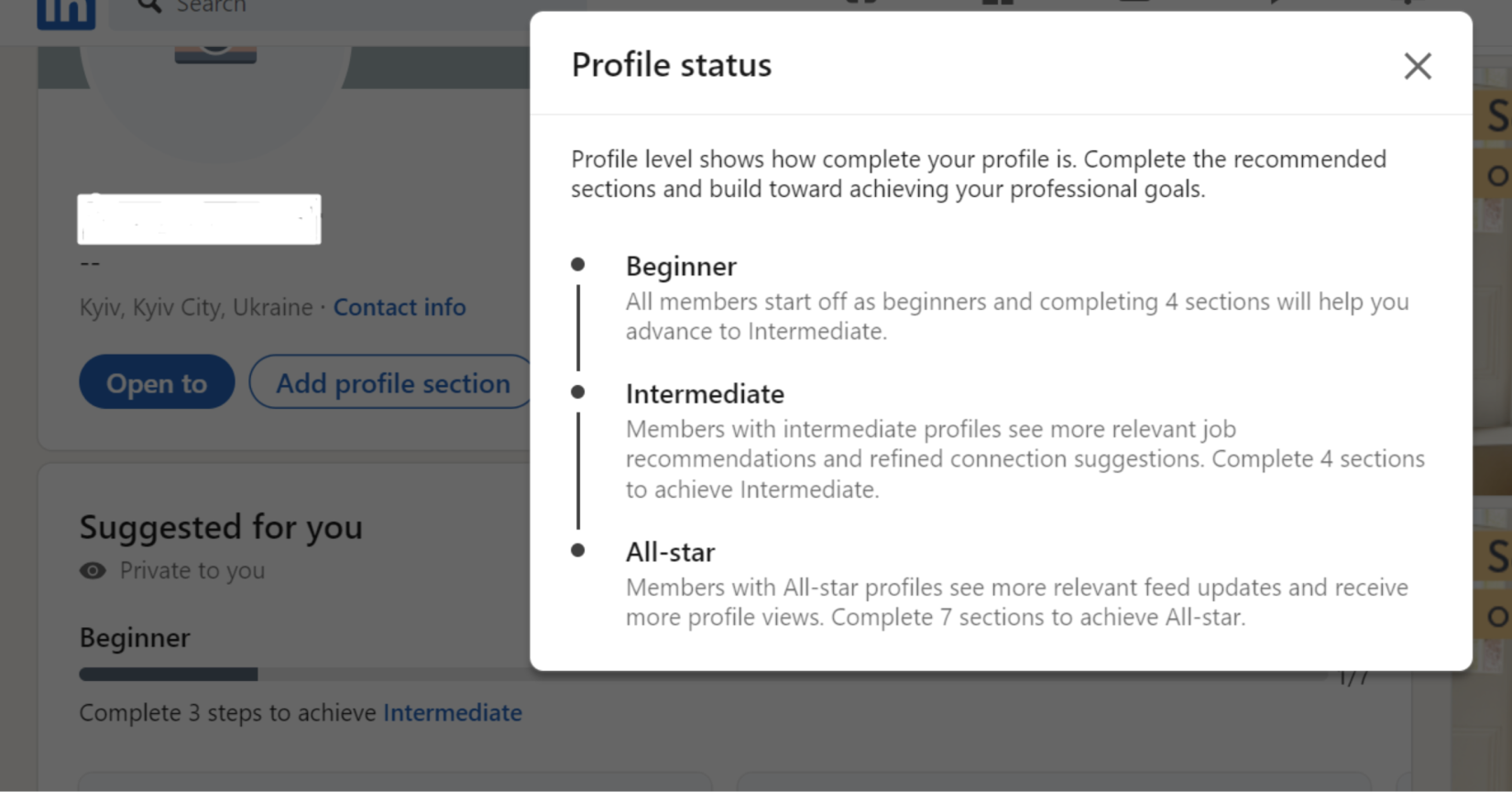Toggle the eye icon beside Private to you
The image size is (1512, 792).
(92, 570)
